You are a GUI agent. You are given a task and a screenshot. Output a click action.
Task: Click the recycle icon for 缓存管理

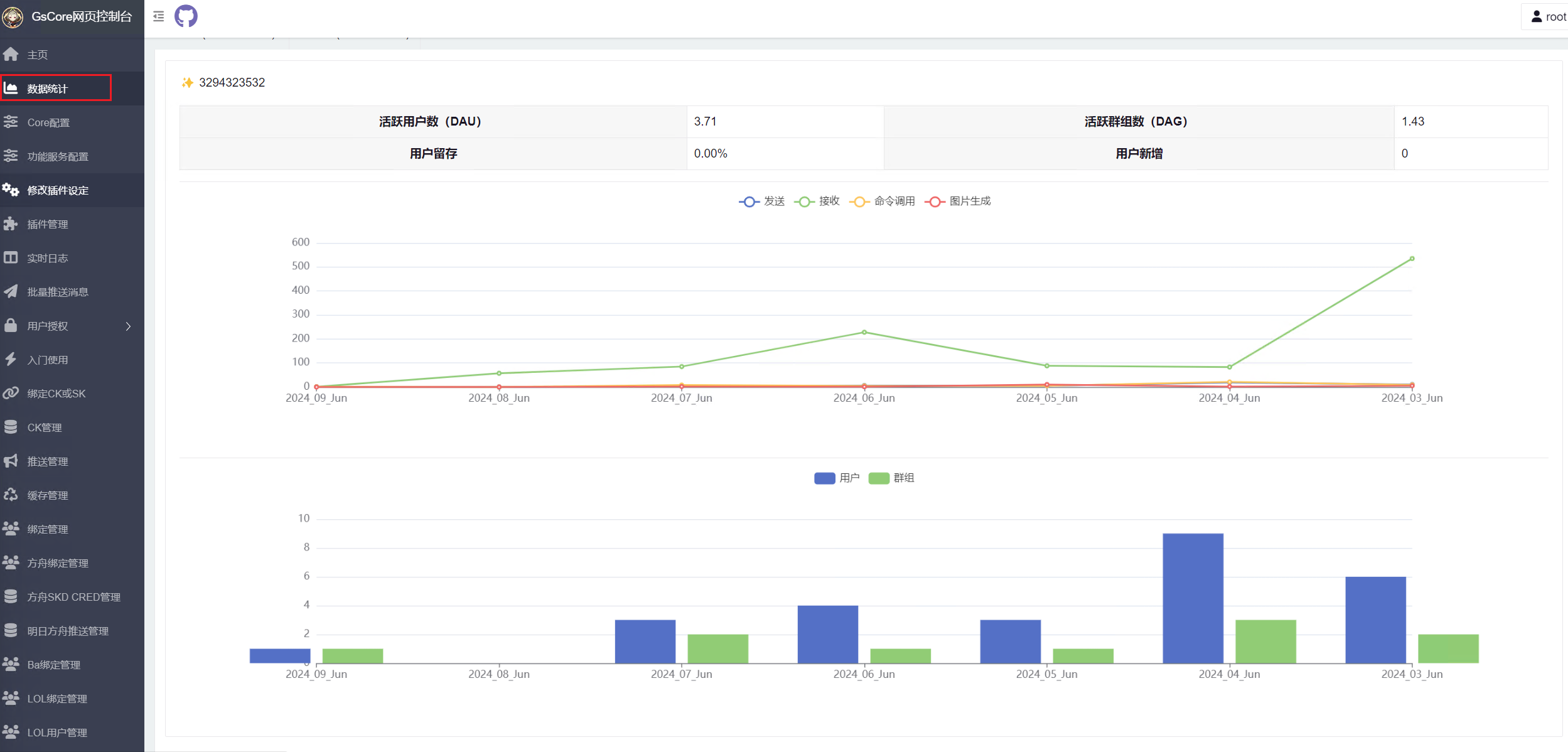[x=11, y=495]
